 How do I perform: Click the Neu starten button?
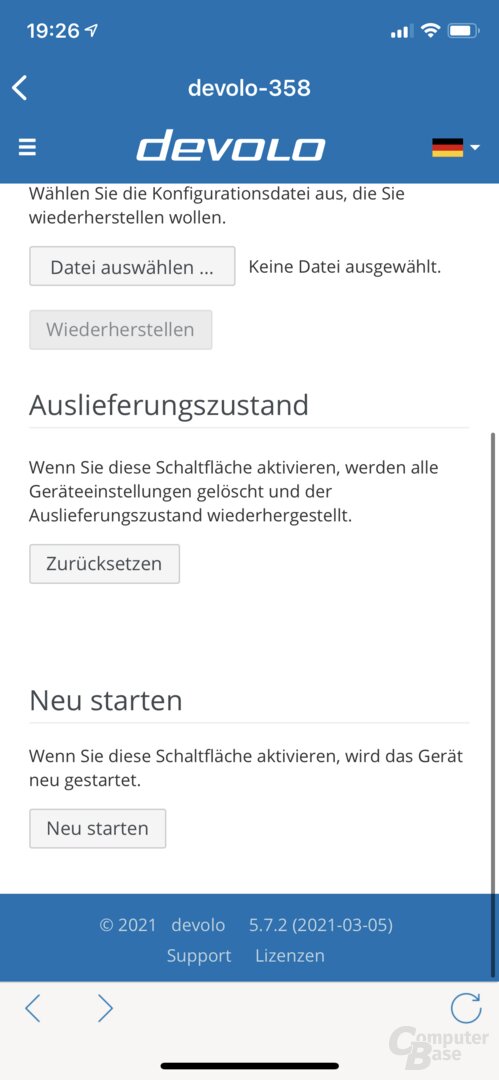click(x=98, y=828)
